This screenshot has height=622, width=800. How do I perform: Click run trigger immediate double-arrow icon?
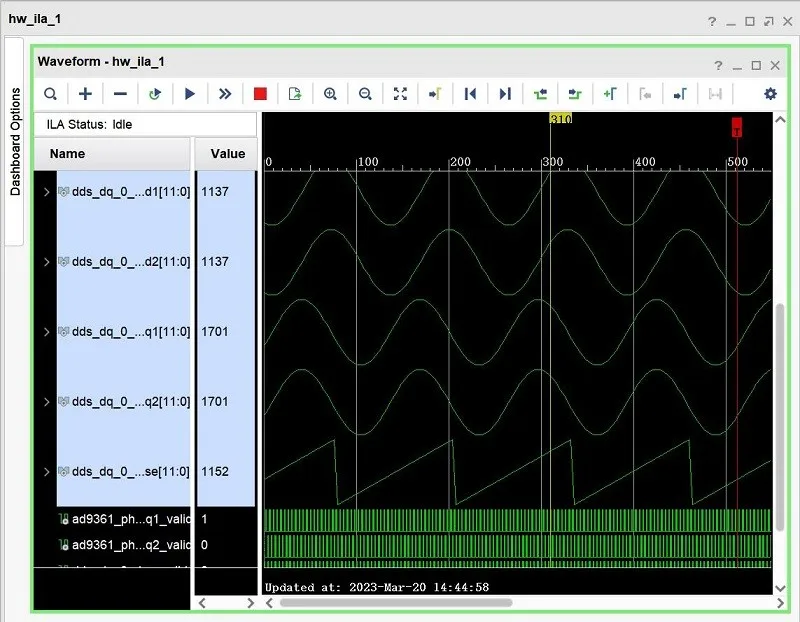click(x=225, y=94)
